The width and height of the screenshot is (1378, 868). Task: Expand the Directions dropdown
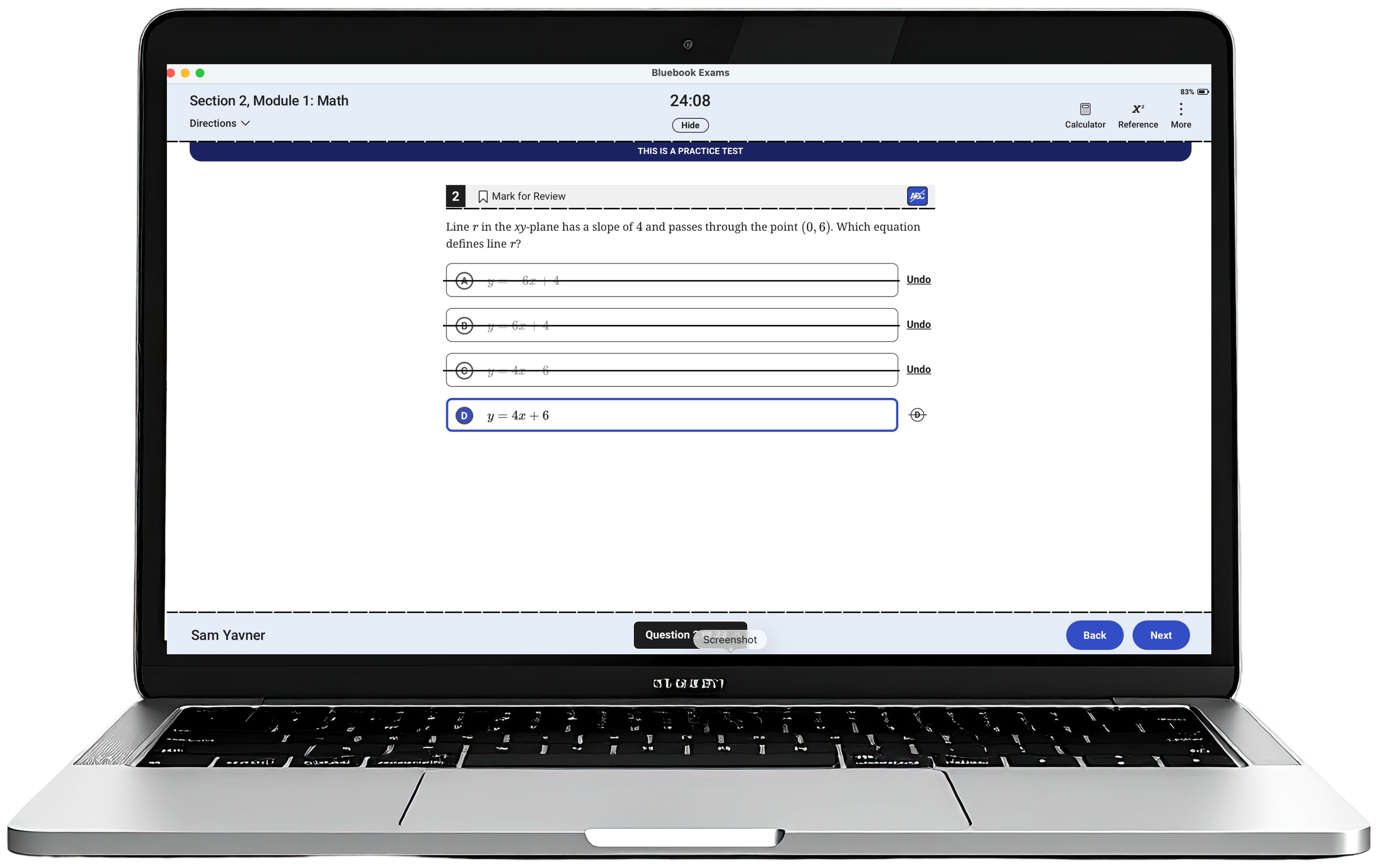coord(220,123)
